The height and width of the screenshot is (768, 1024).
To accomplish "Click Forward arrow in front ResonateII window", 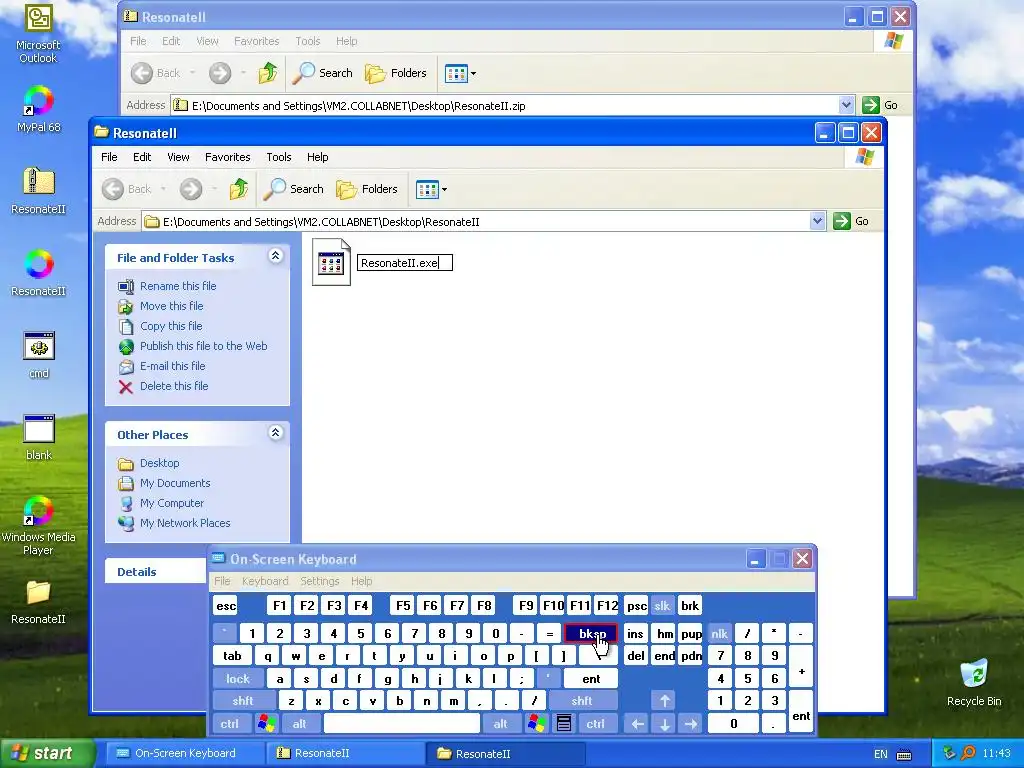I will click(191, 189).
